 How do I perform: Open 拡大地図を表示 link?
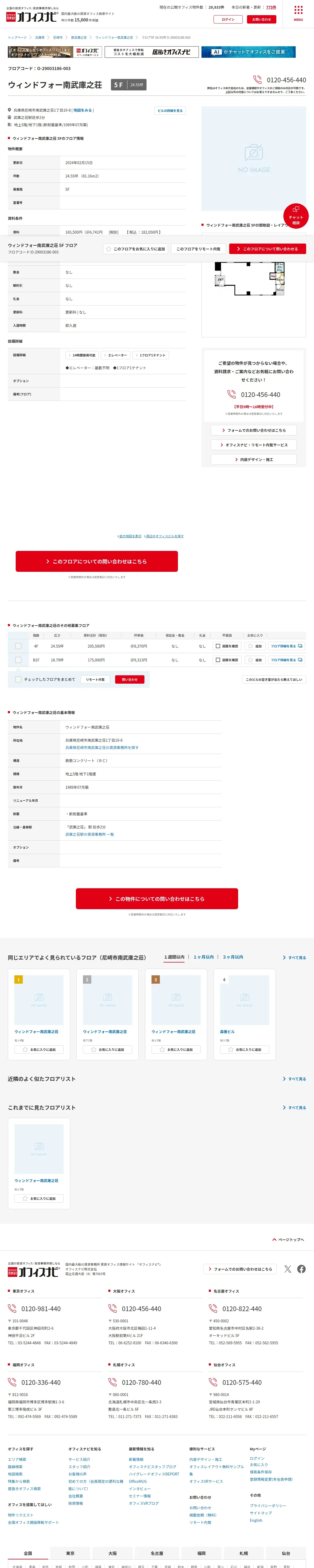tap(130, 536)
